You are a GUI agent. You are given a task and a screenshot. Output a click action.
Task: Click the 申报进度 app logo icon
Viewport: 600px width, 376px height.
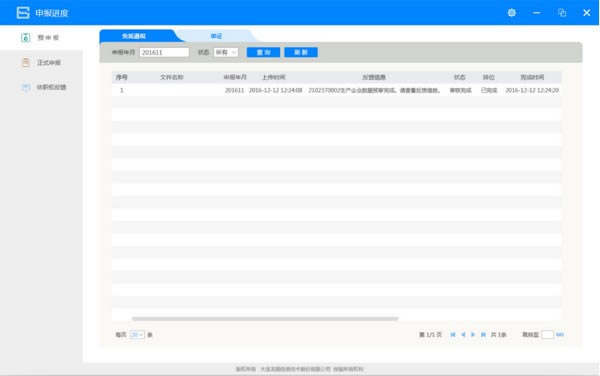pos(23,13)
